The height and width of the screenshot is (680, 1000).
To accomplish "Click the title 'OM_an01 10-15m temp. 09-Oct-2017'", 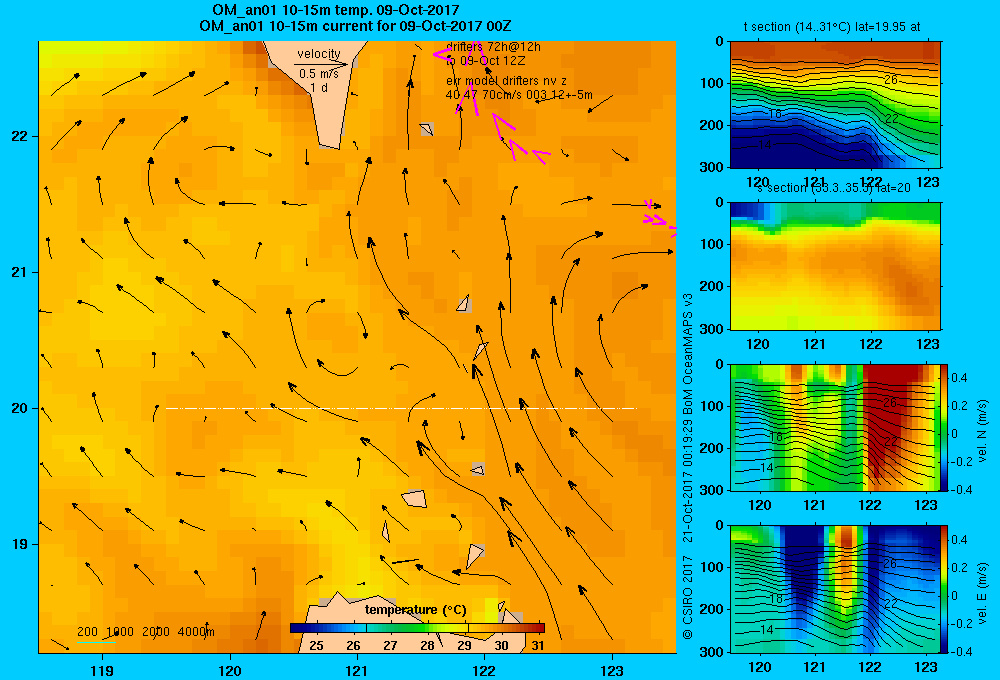I will [335, 10].
